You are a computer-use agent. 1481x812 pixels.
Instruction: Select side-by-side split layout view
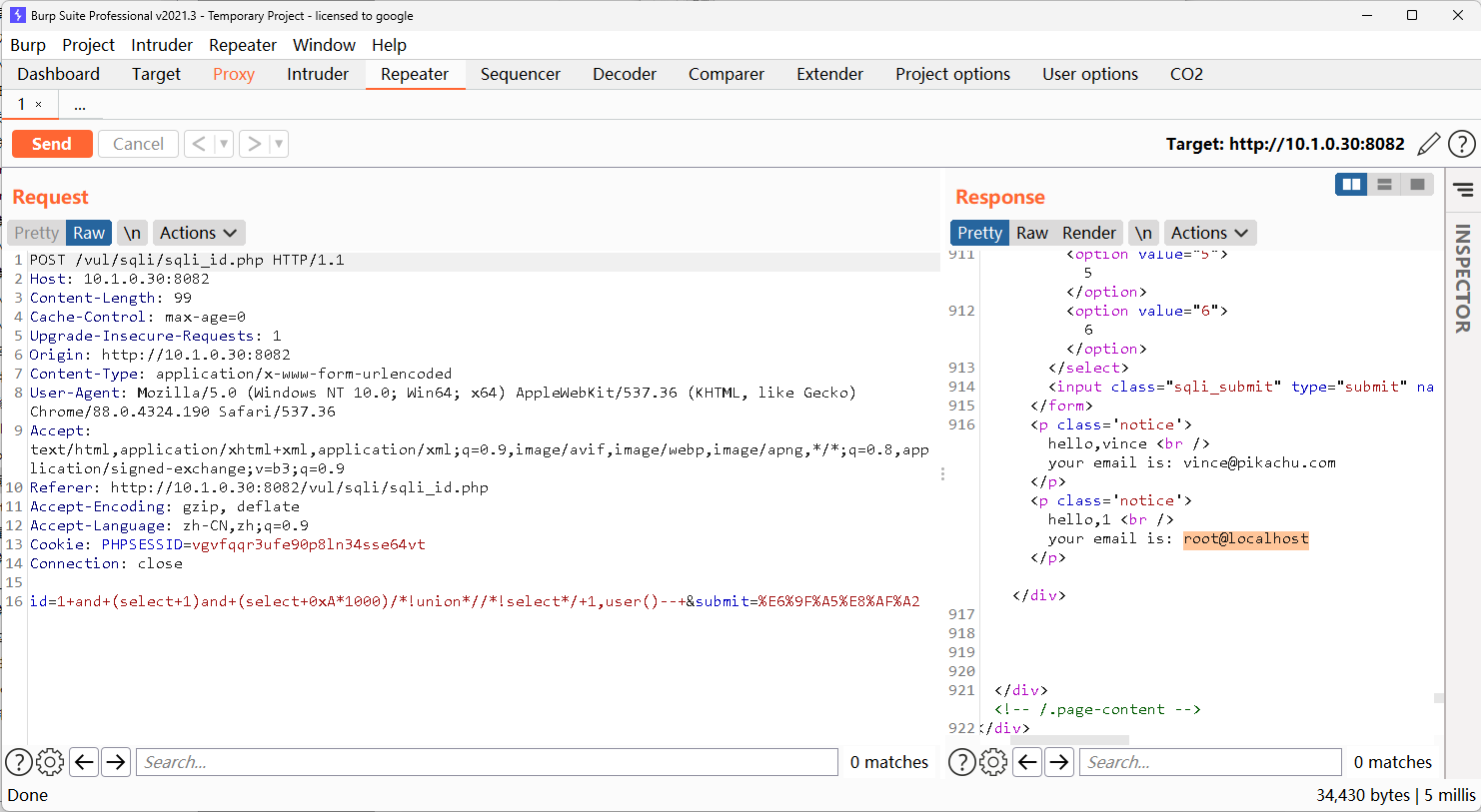[x=1351, y=184]
